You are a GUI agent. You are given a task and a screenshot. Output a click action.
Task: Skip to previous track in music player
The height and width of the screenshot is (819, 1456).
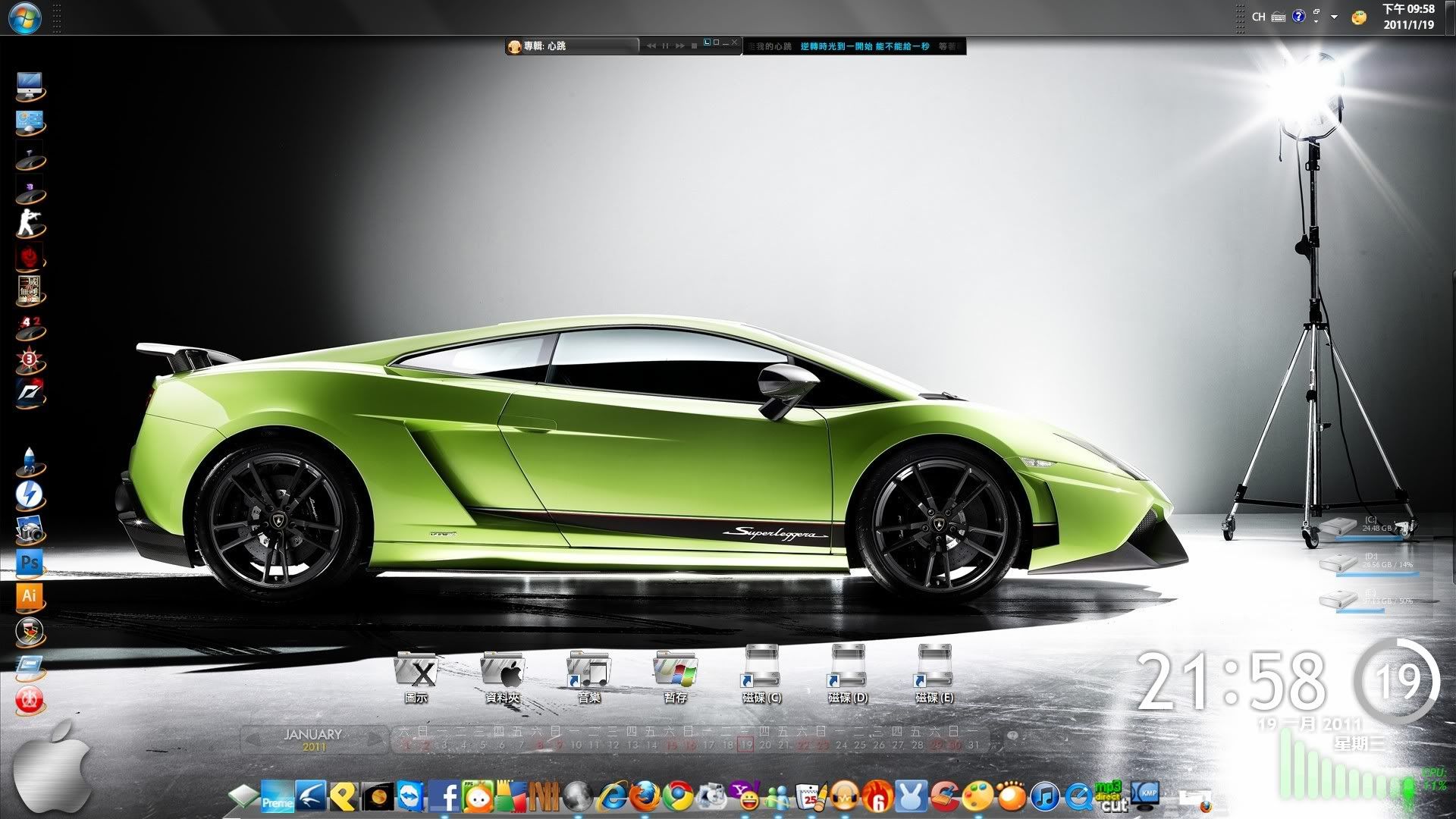click(651, 46)
